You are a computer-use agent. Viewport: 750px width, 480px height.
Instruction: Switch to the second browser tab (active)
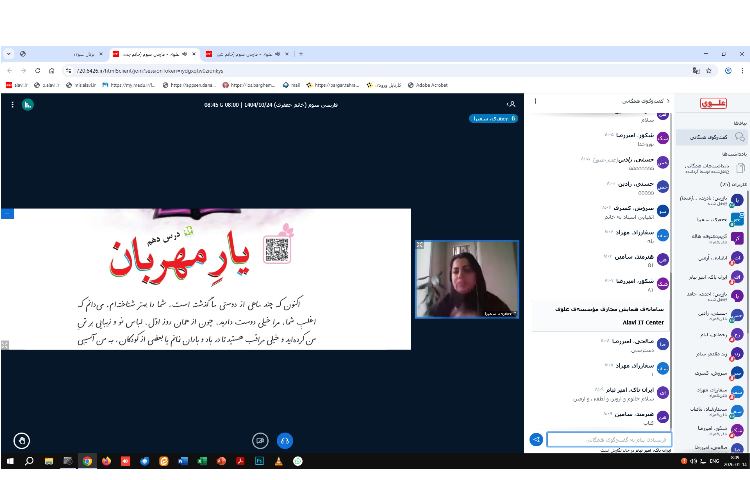pyautogui.click(x=154, y=54)
